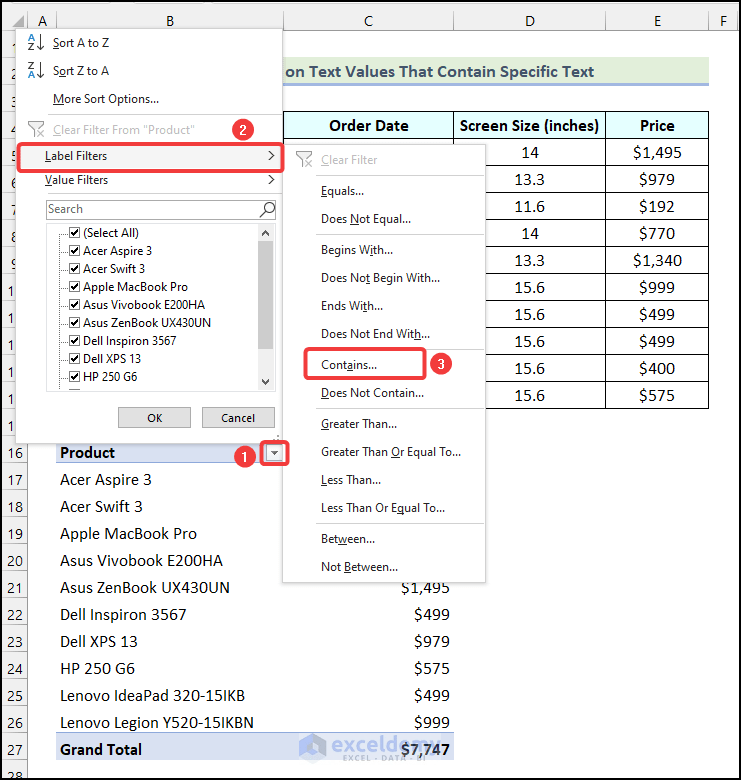The height and width of the screenshot is (780, 741).
Task: Click the select-all corner triangle of the sheet
Action: [x=18, y=21]
